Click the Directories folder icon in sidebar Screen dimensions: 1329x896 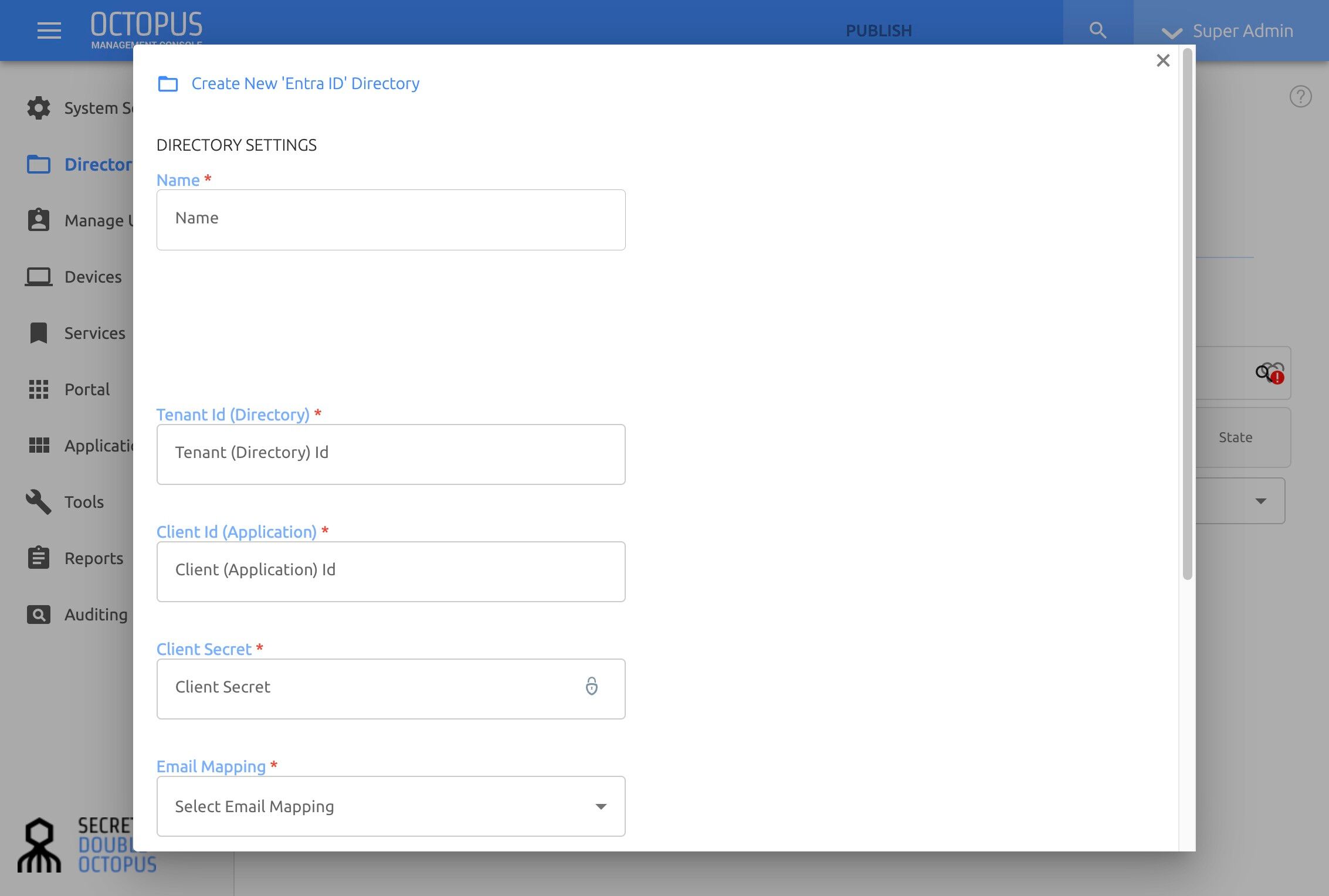tap(39, 164)
